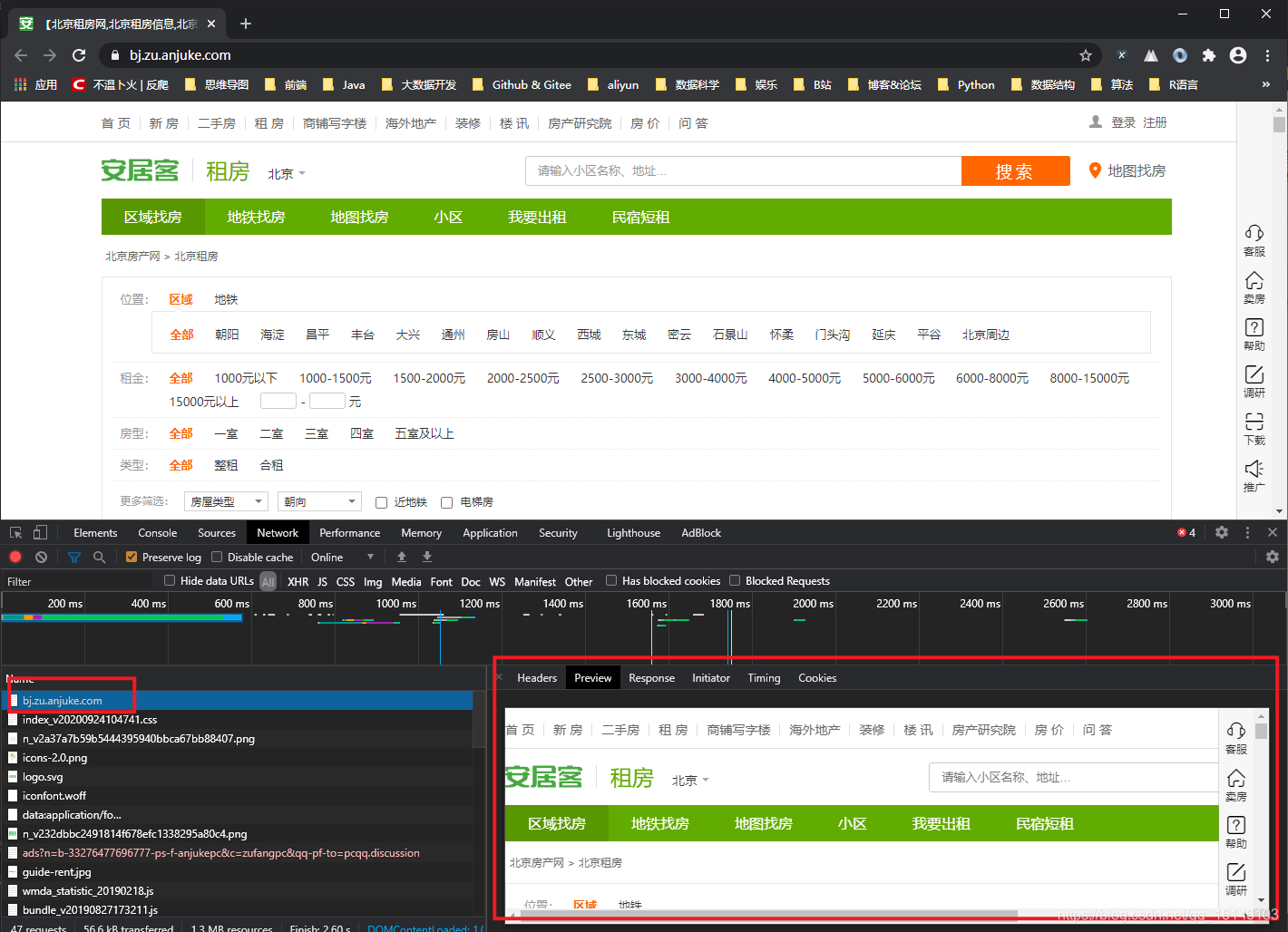Click the 登录 login link

tap(1124, 122)
